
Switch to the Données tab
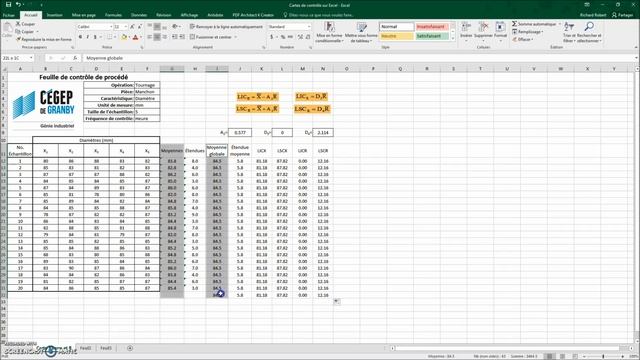139,15
